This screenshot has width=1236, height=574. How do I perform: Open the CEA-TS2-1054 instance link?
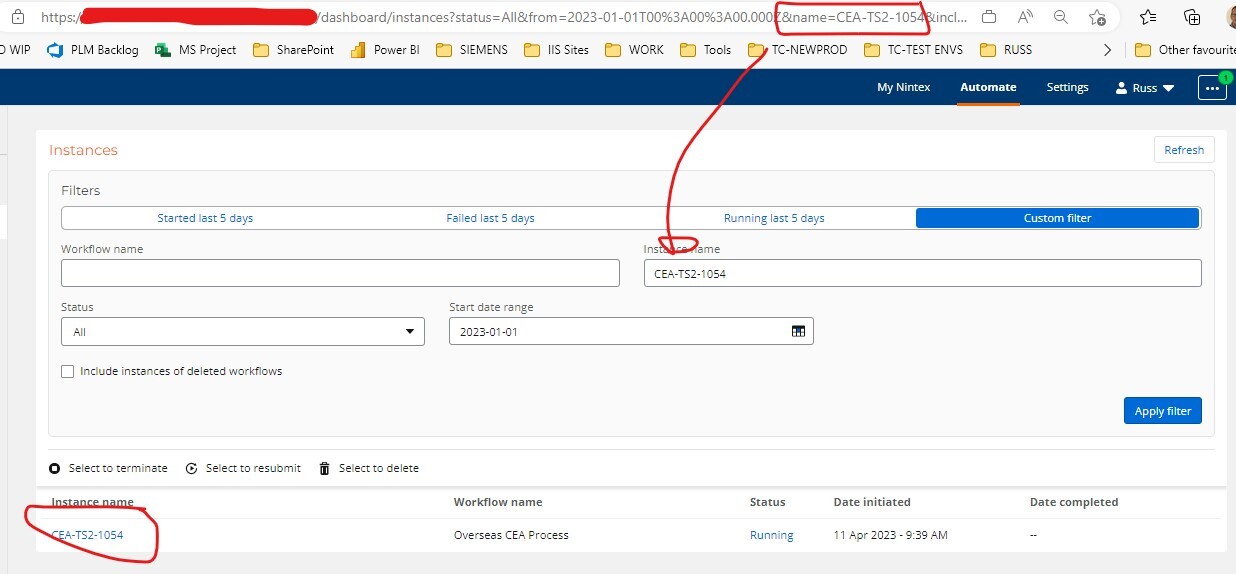pos(88,535)
